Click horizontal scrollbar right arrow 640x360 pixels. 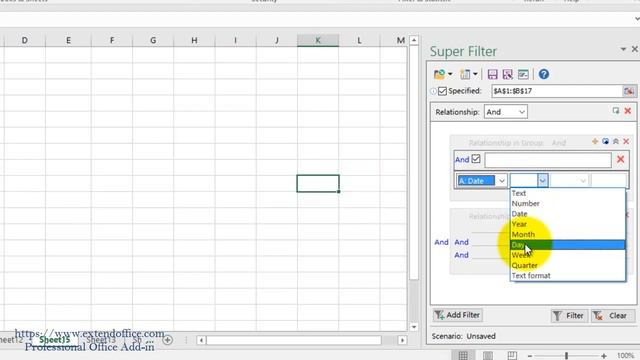click(x=402, y=340)
